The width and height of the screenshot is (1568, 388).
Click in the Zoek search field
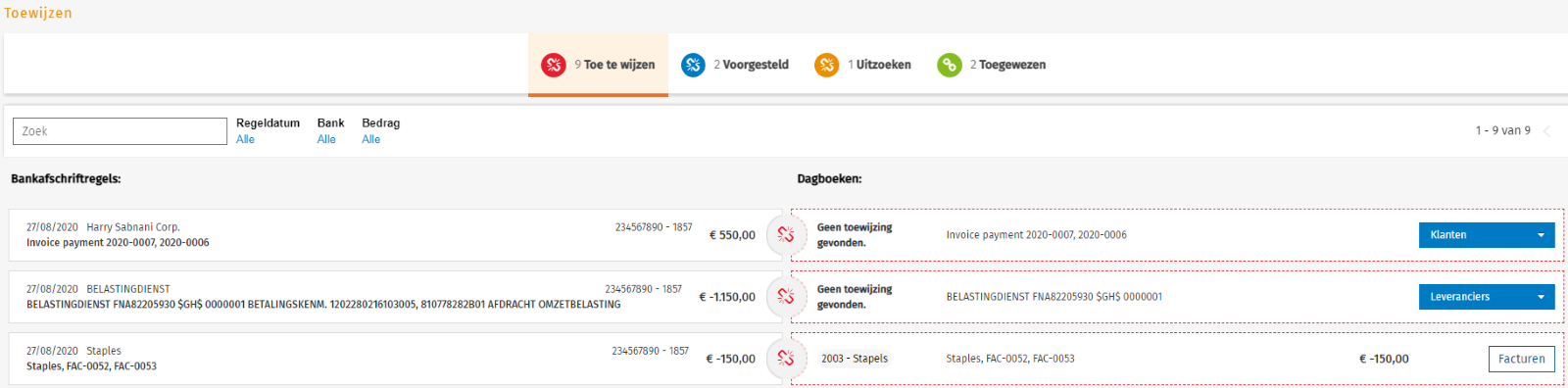[x=120, y=131]
